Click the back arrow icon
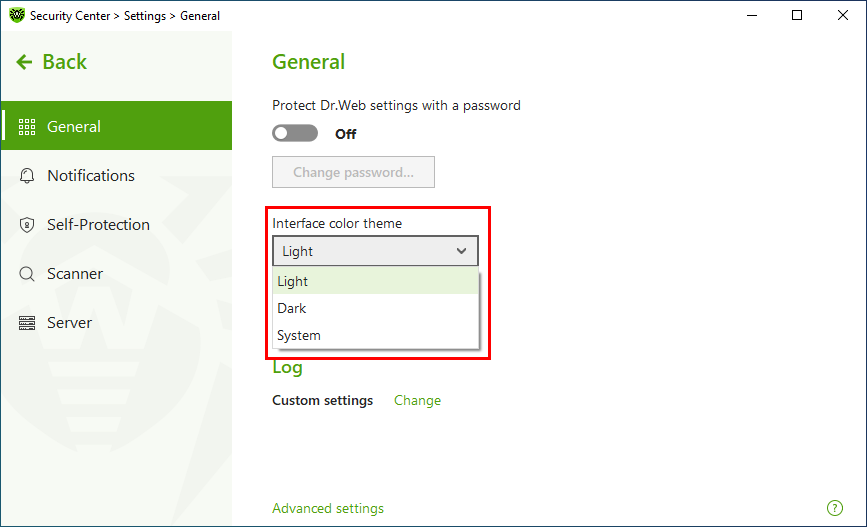The image size is (867, 527). (24, 62)
